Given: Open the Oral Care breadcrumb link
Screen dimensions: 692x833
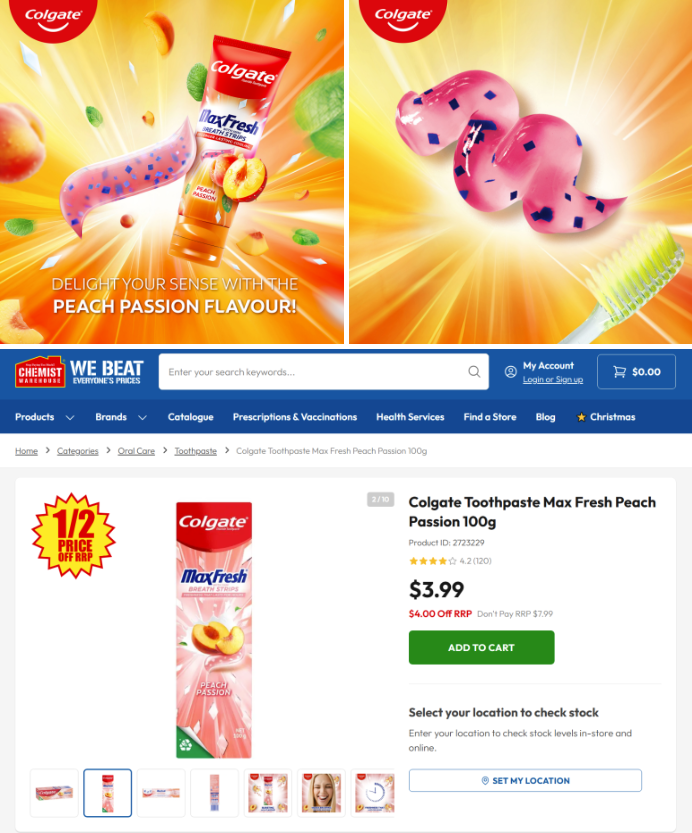Looking at the screenshot, I should point(136,451).
